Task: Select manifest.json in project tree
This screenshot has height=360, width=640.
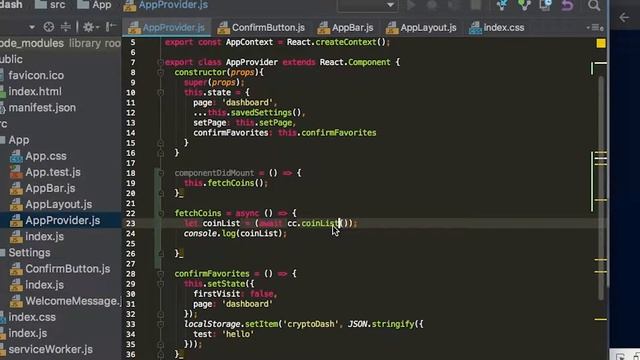Action: click(42, 108)
